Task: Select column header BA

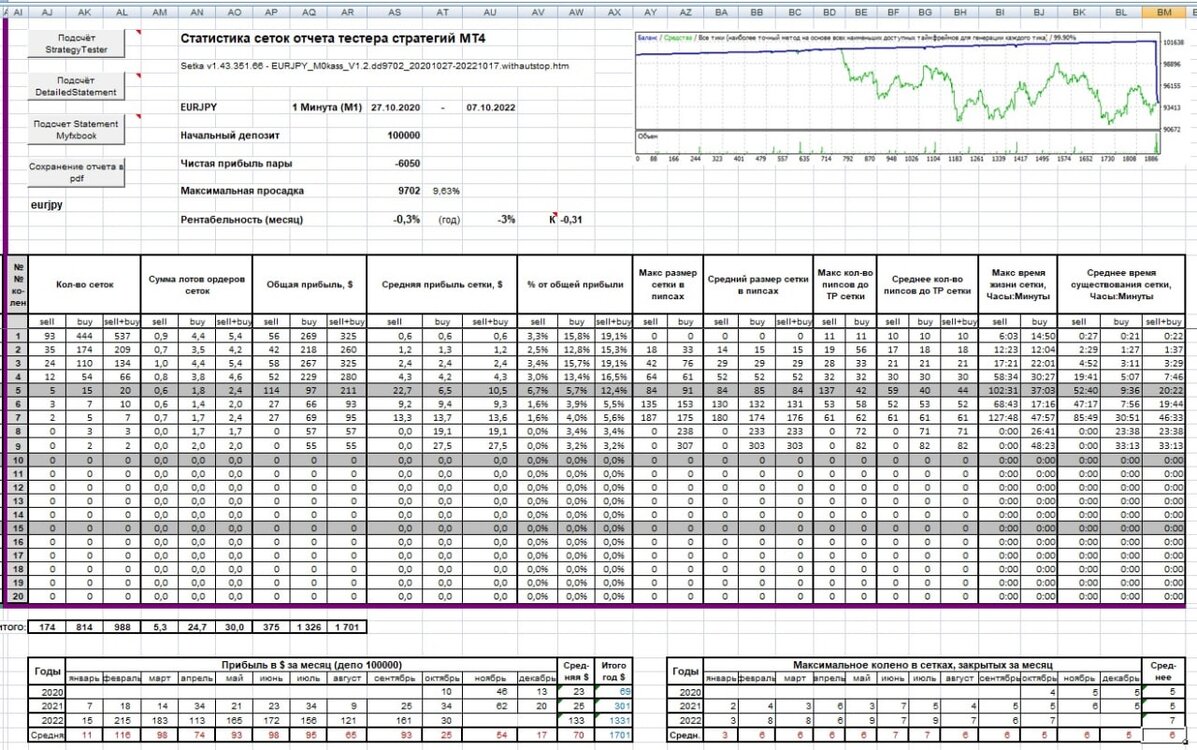Action: pos(721,12)
